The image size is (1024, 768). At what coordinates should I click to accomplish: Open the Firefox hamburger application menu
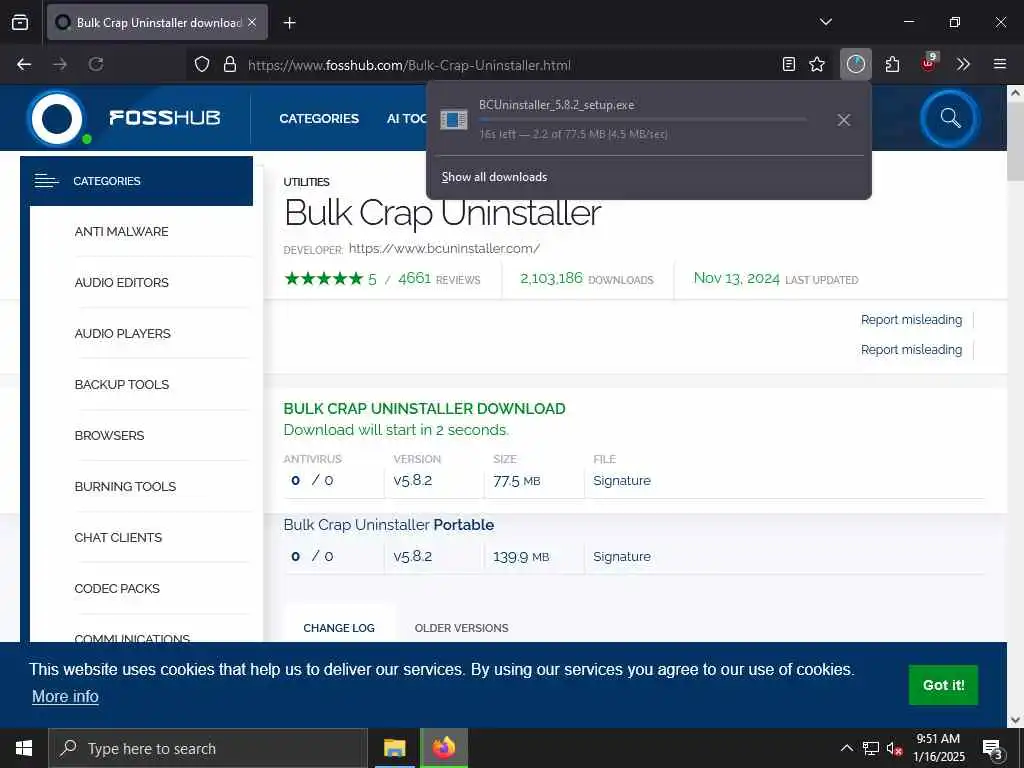pos(1000,64)
